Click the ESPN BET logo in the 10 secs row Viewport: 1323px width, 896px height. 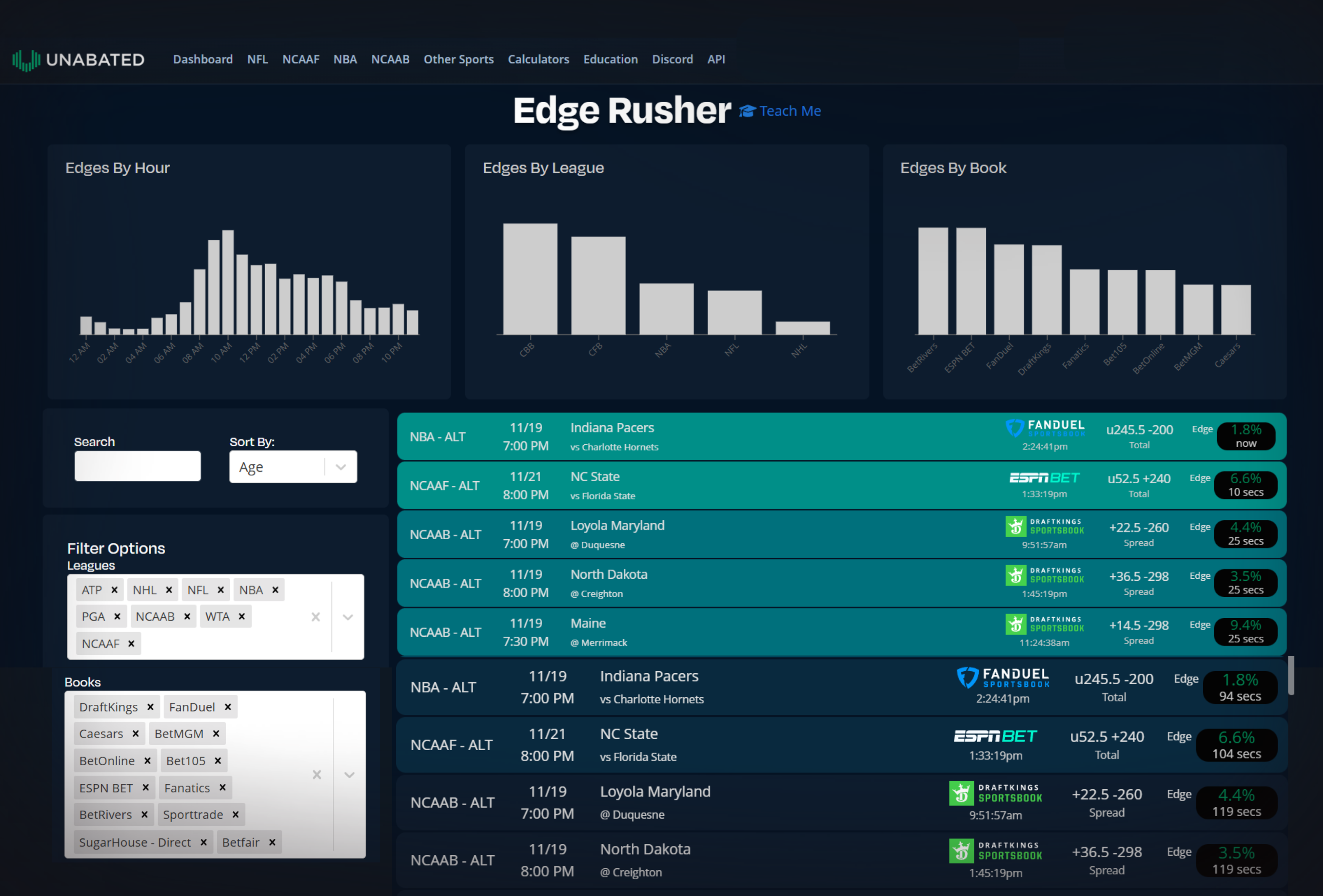[x=1045, y=477]
